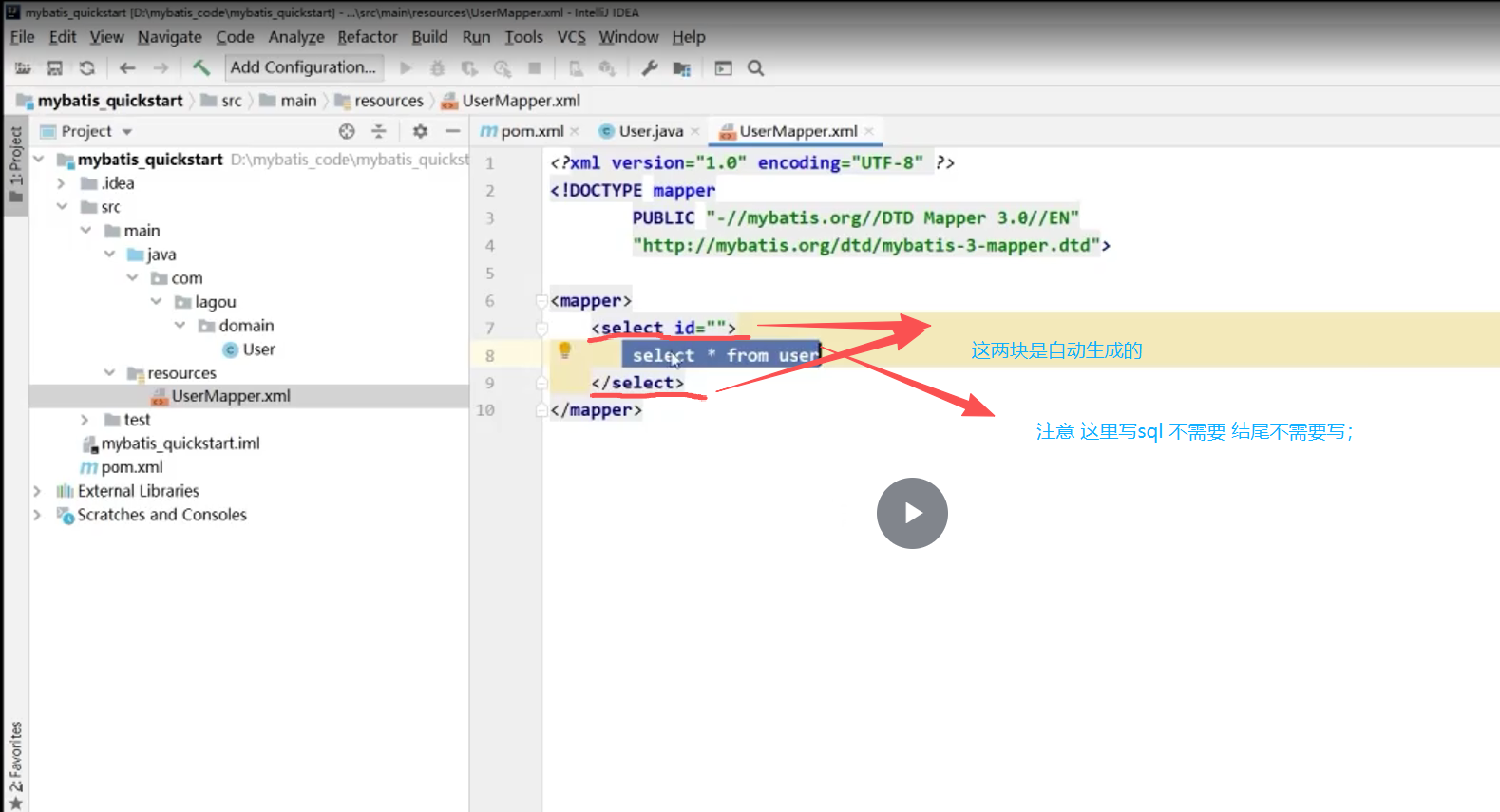Click the Debug bug icon
The width and height of the screenshot is (1500, 812).
[437, 68]
